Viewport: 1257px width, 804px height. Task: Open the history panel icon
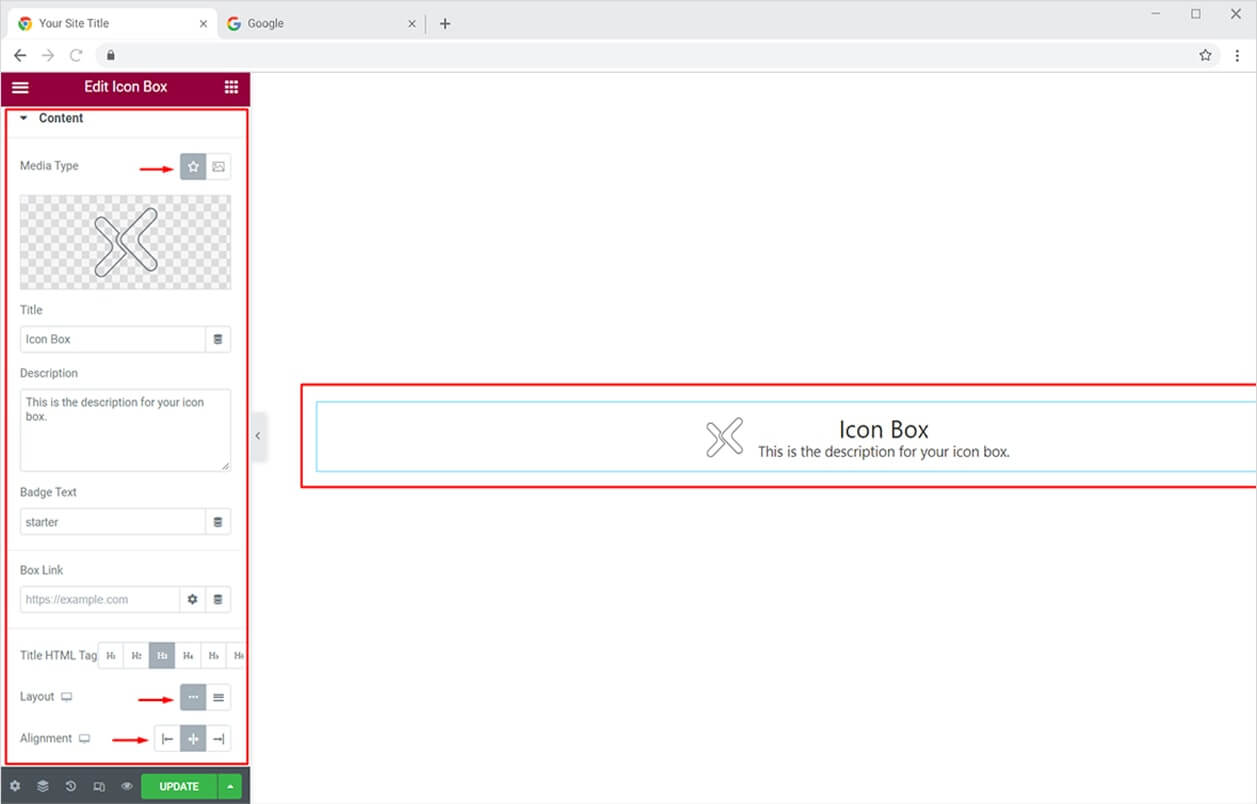[71, 786]
